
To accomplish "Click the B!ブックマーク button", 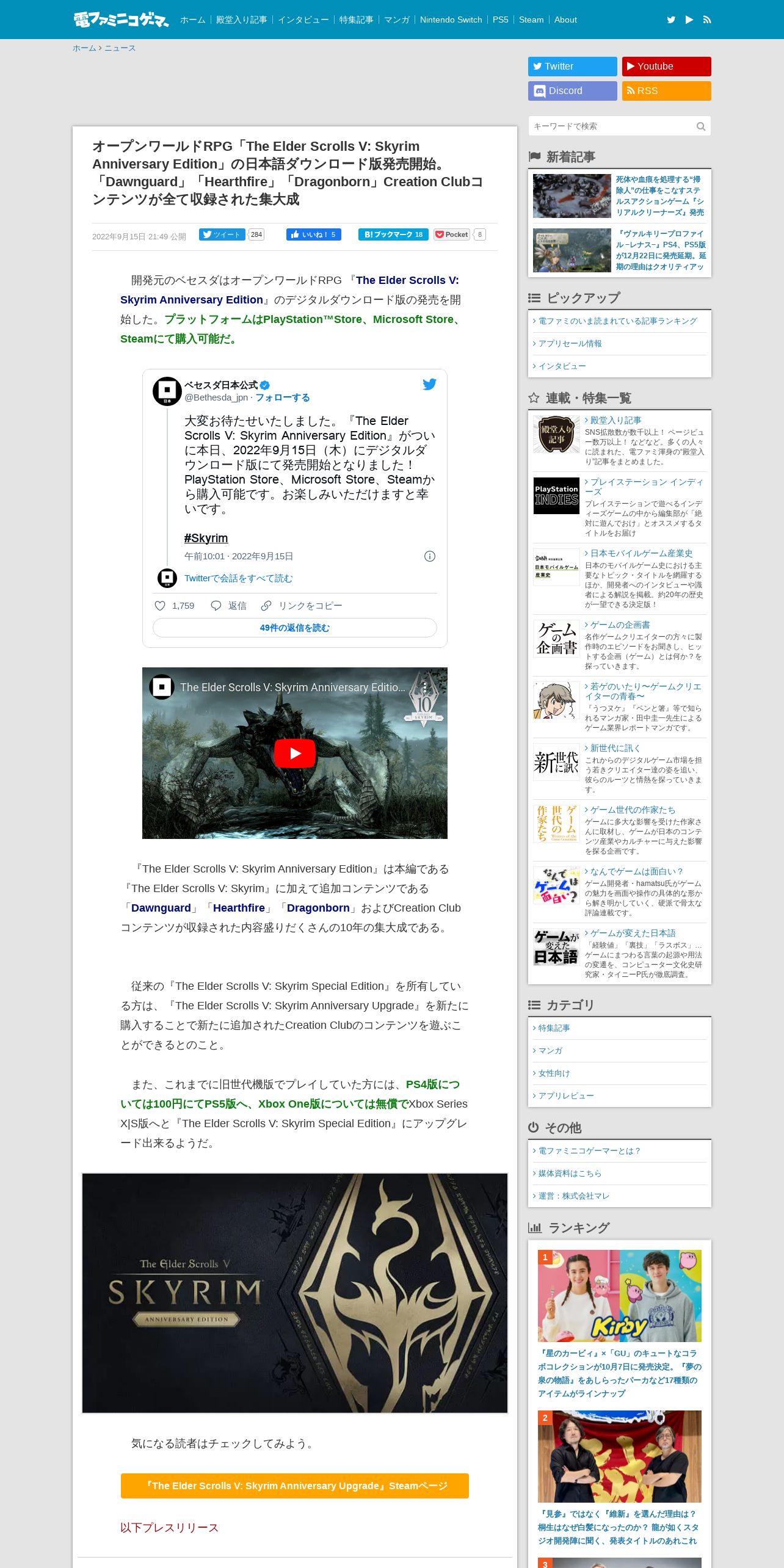I will [393, 234].
